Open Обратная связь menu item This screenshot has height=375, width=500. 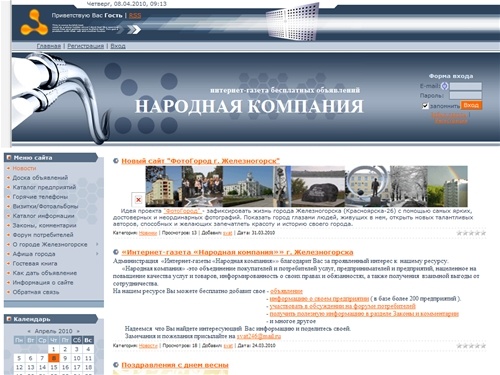(36, 292)
